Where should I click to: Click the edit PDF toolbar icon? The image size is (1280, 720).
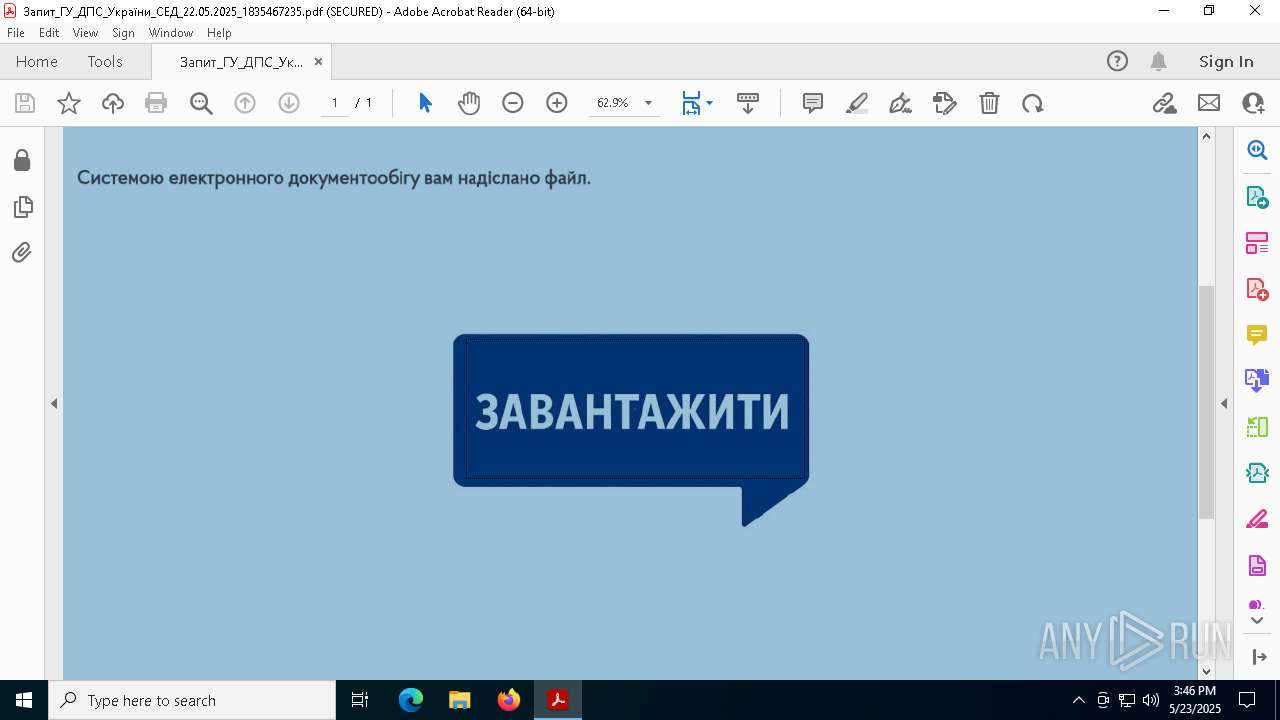pyautogui.click(x=945, y=103)
